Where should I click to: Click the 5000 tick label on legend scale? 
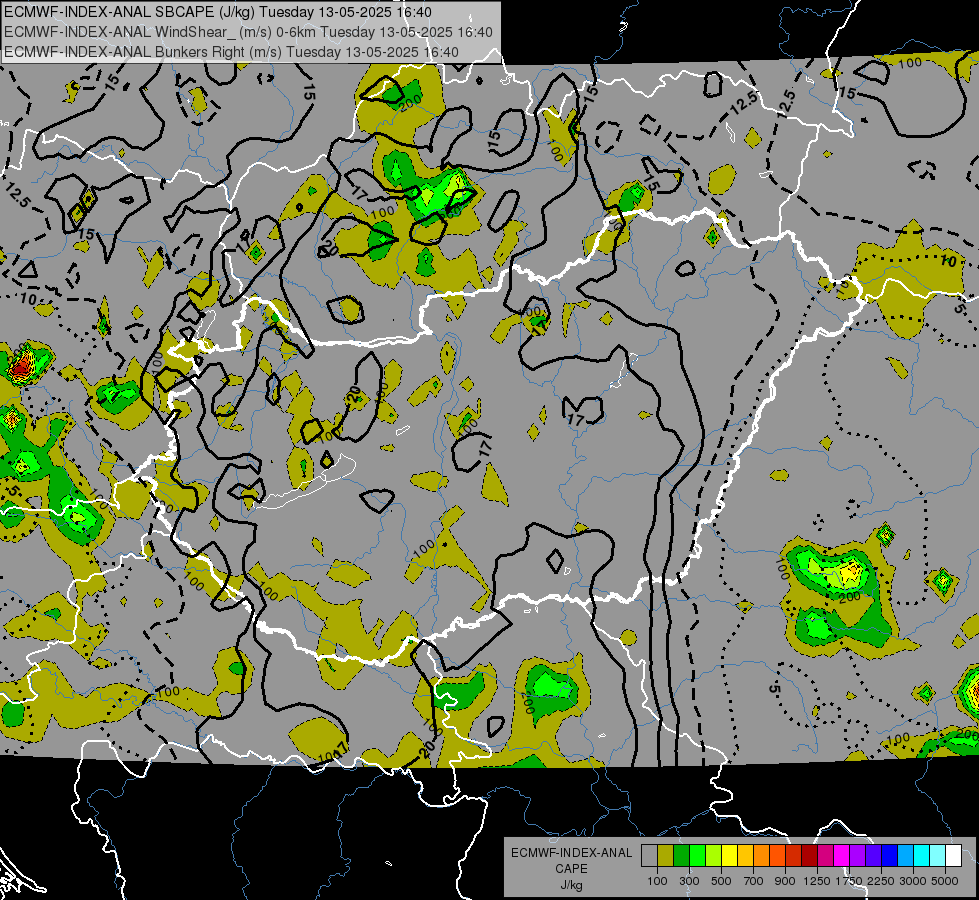point(945,881)
